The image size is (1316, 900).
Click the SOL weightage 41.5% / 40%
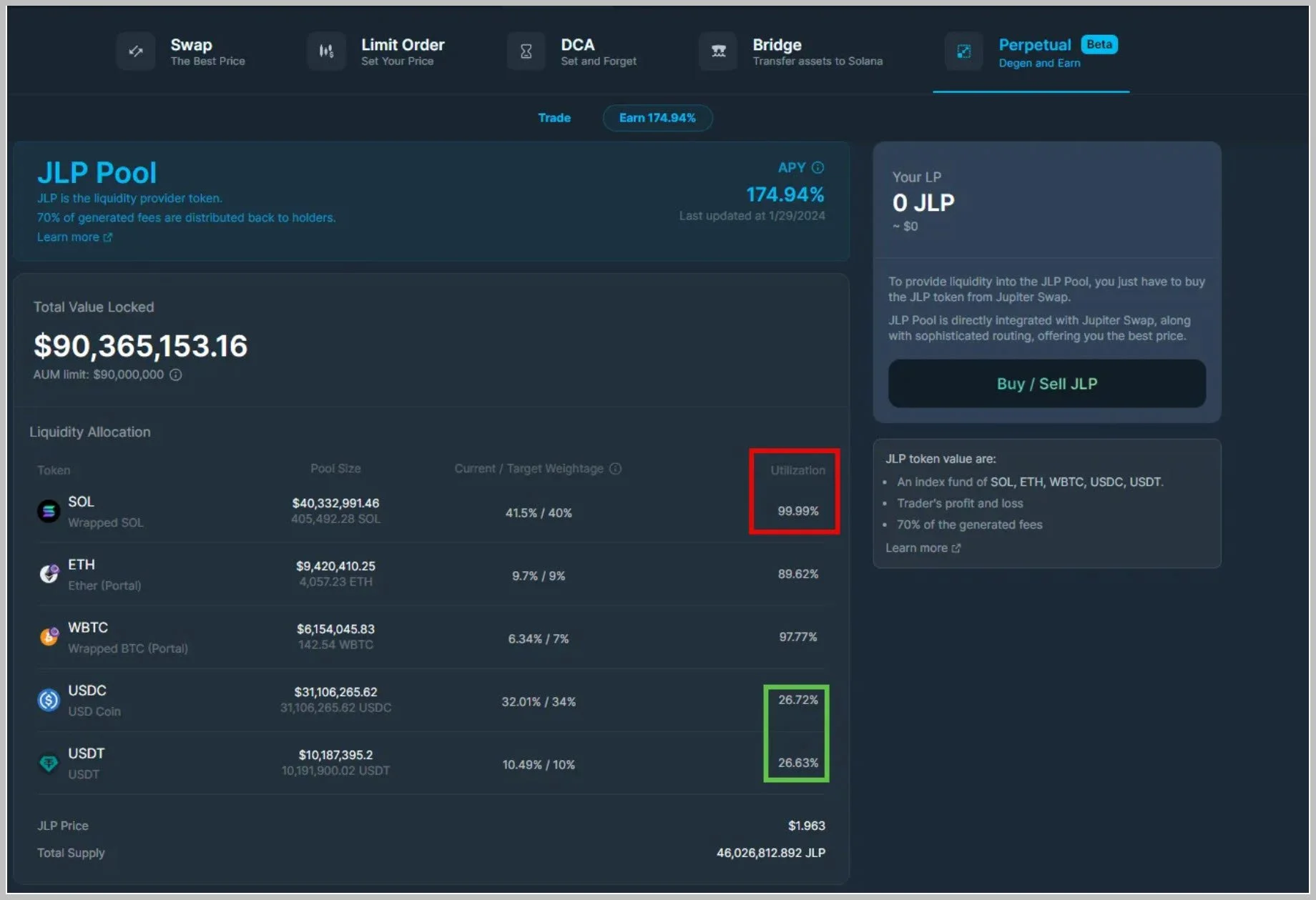[x=539, y=513]
